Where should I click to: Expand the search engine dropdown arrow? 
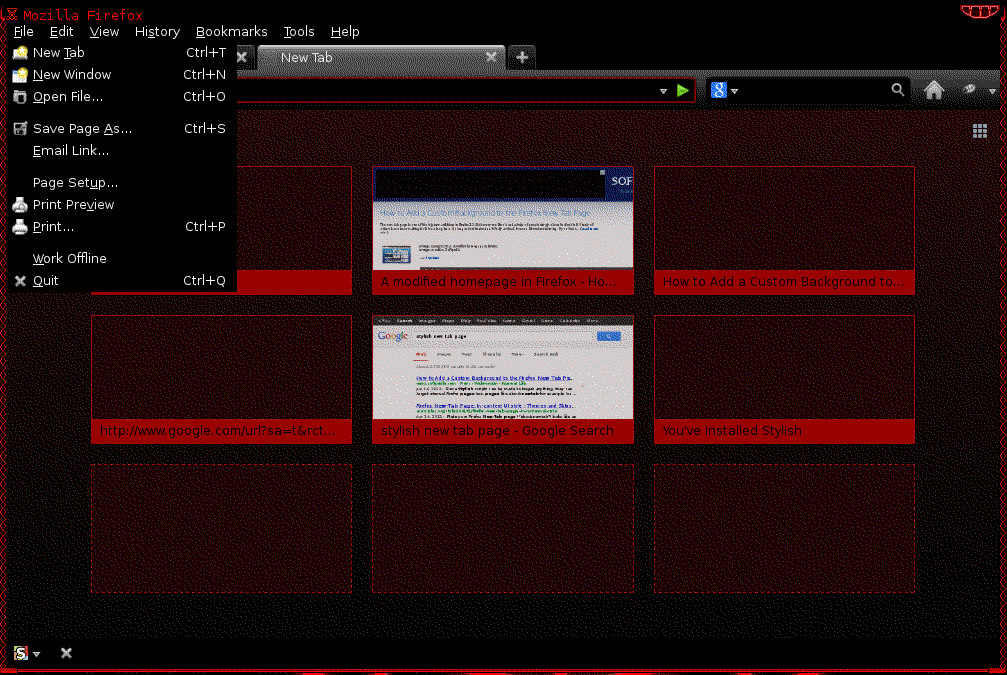pyautogui.click(x=735, y=91)
